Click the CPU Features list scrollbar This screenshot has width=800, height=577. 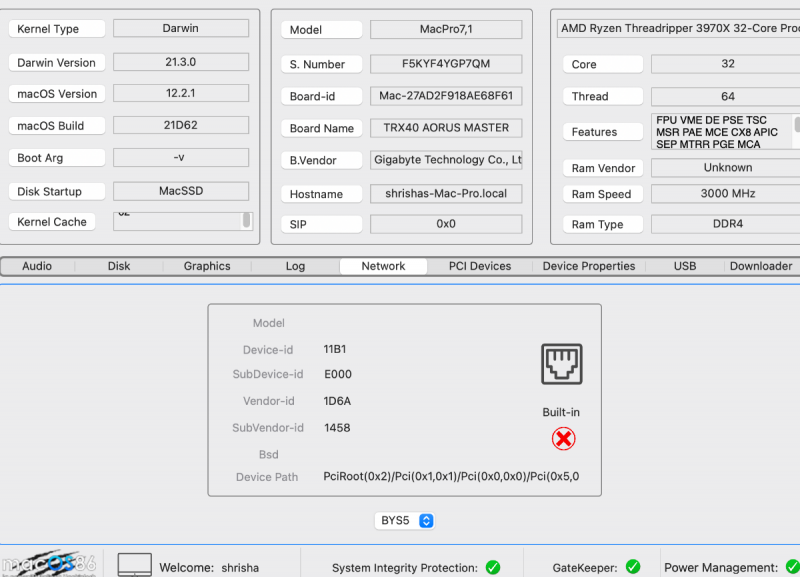coord(797,125)
